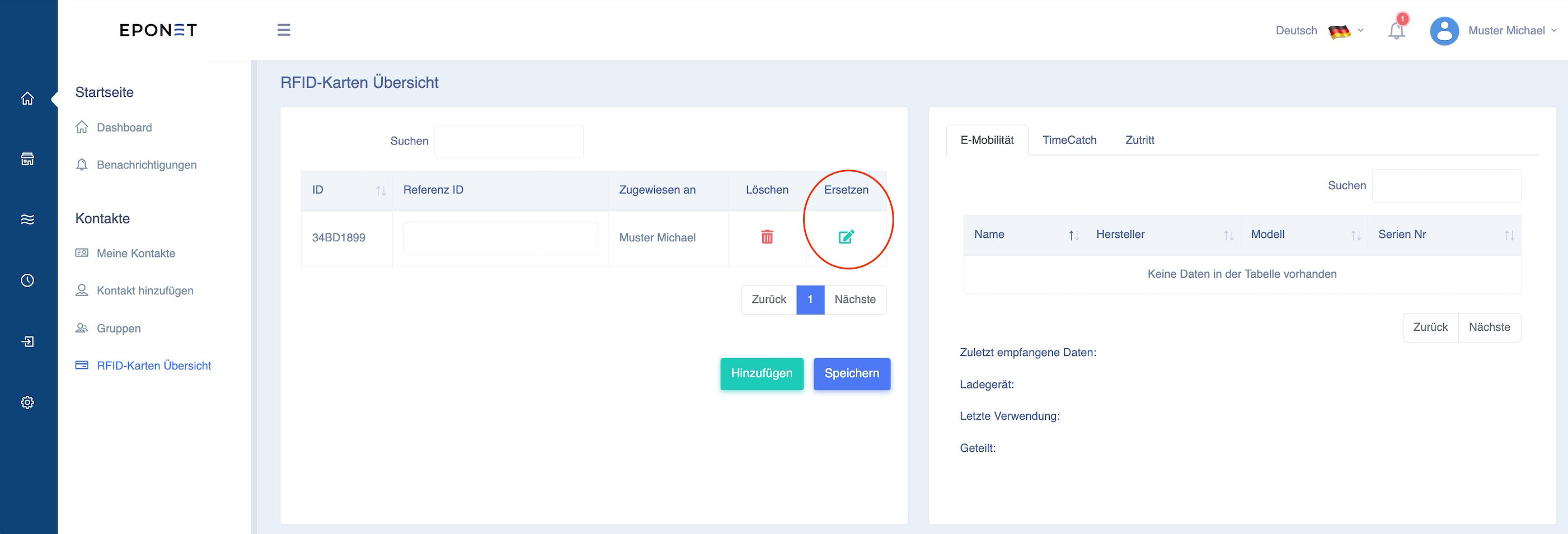Switch to the TimeCatch tab
The width and height of the screenshot is (1568, 534).
pos(1069,140)
